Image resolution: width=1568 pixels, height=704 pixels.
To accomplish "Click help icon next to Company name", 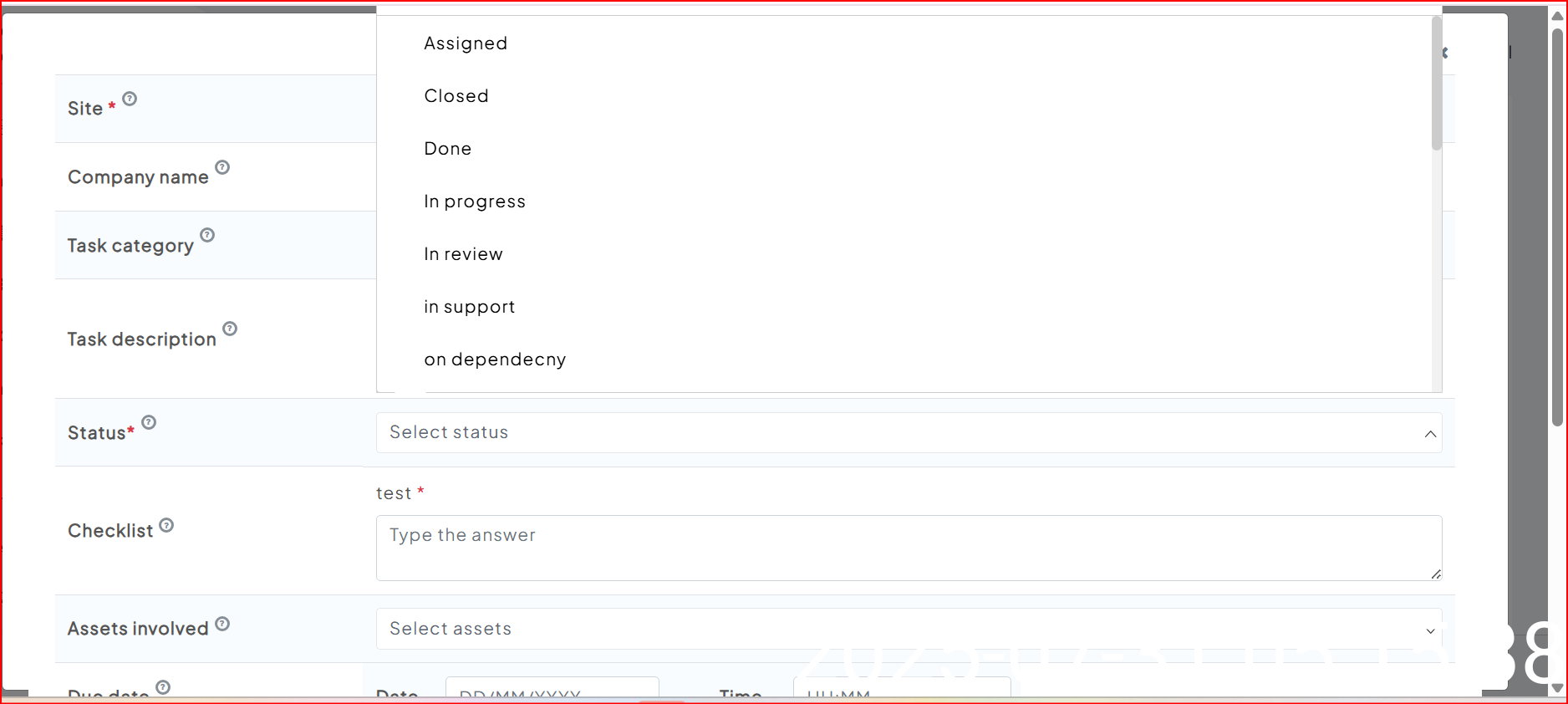I will 222,167.
